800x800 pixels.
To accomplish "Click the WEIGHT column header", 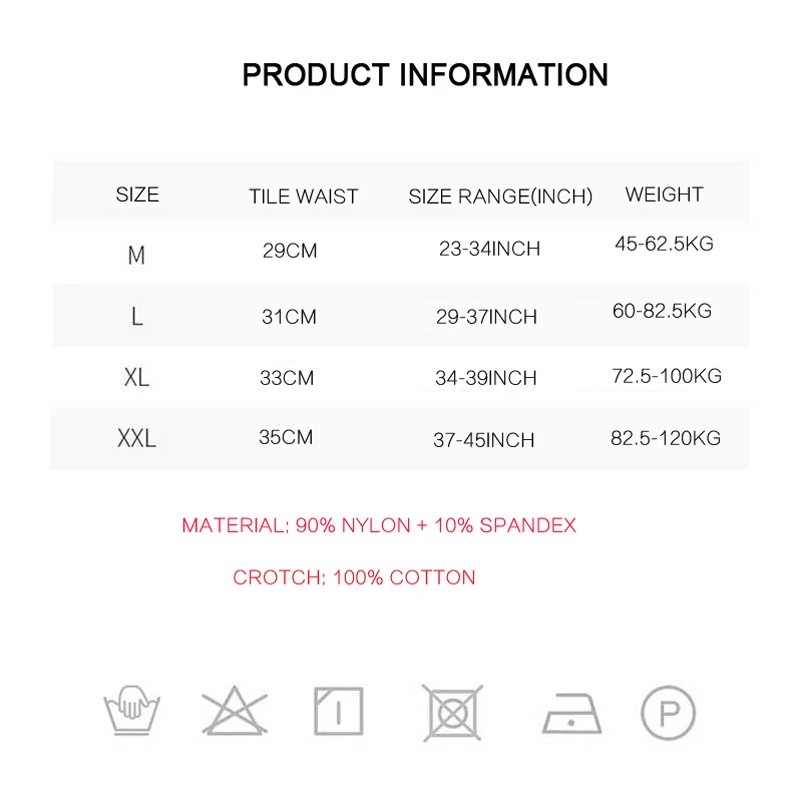I will 664,194.
